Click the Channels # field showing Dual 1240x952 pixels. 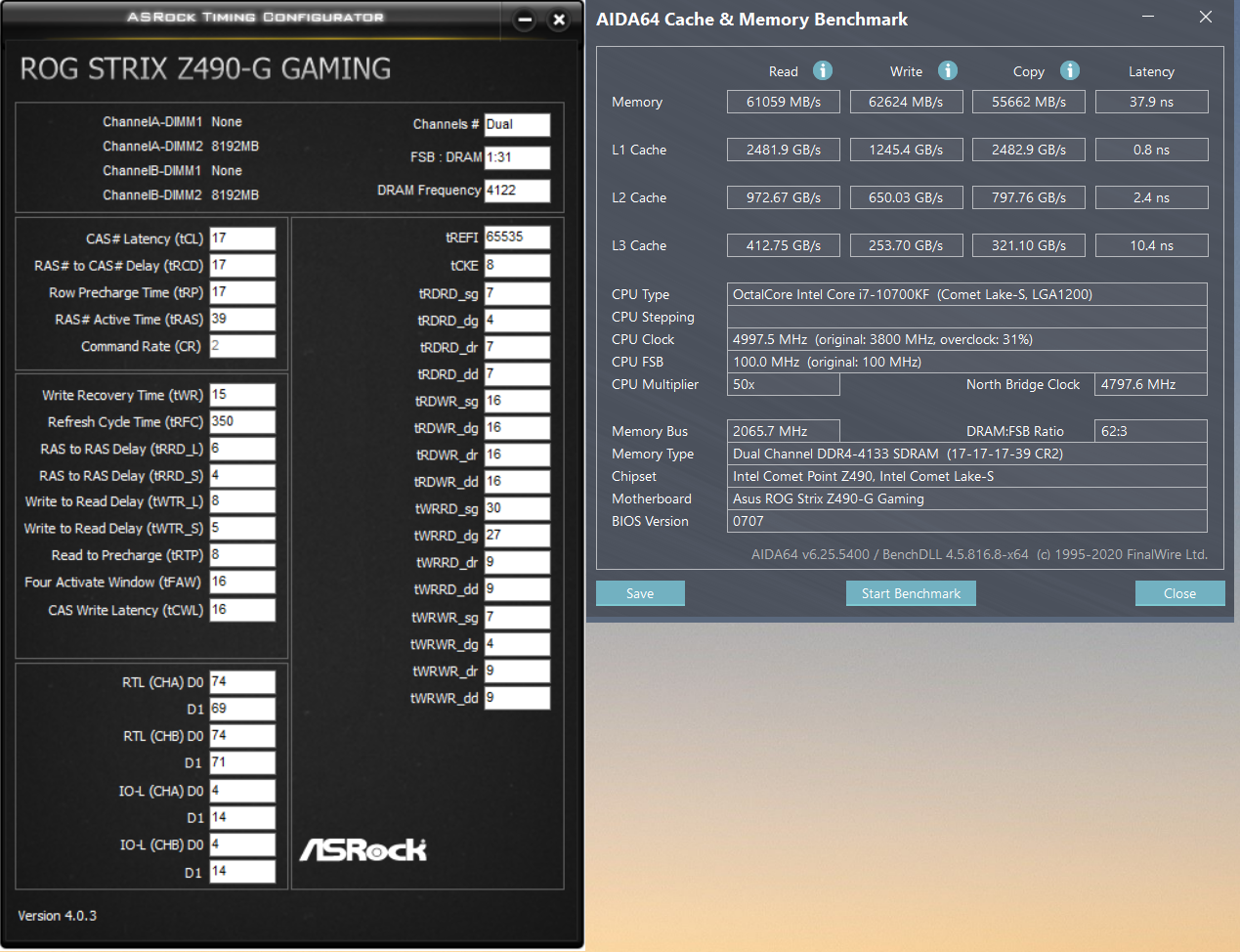517,124
